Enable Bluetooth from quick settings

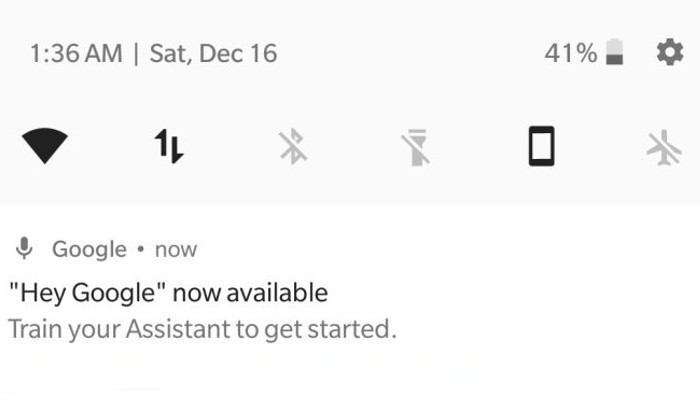pyautogui.click(x=293, y=149)
